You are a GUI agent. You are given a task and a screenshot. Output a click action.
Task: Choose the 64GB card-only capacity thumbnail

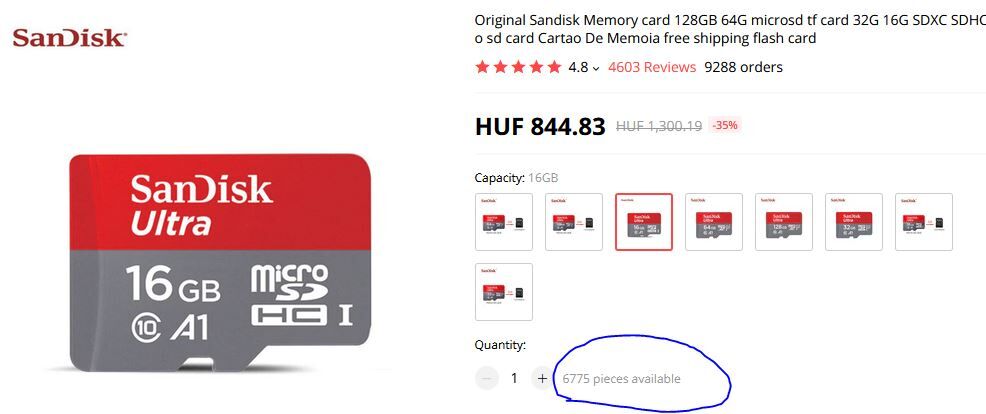click(x=714, y=221)
